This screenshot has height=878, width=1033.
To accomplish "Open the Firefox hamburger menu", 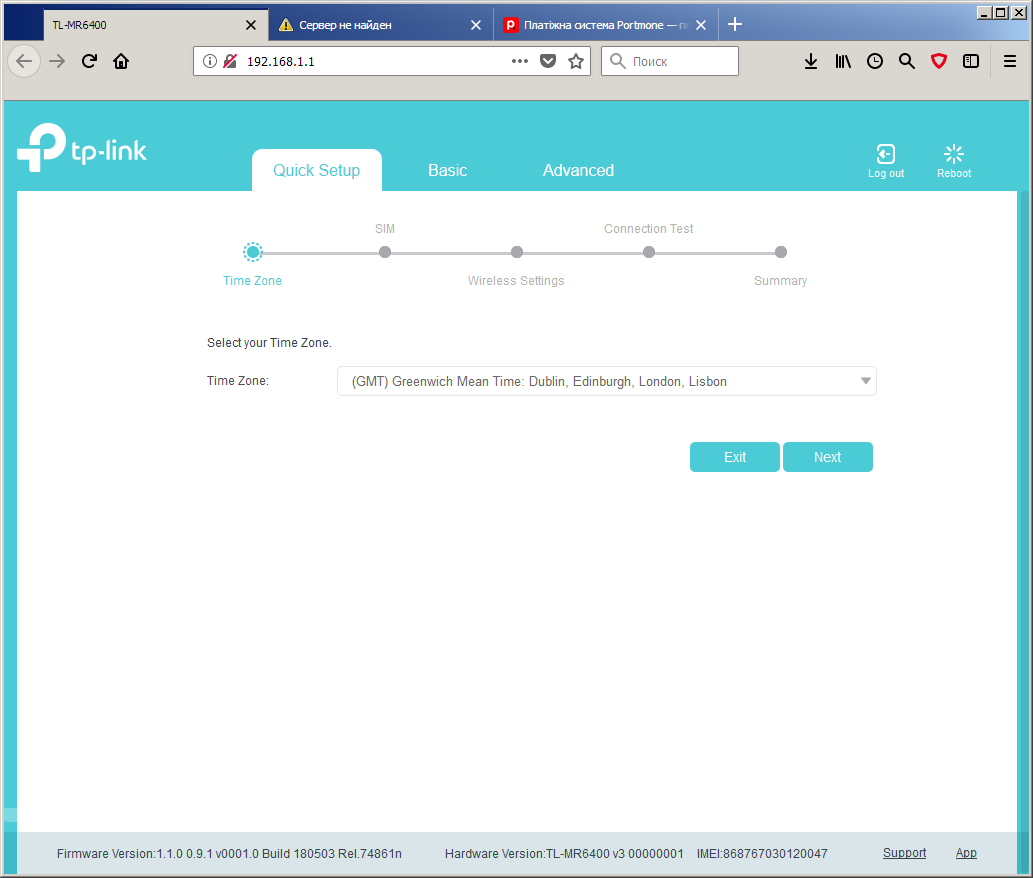I will tap(1009, 61).
